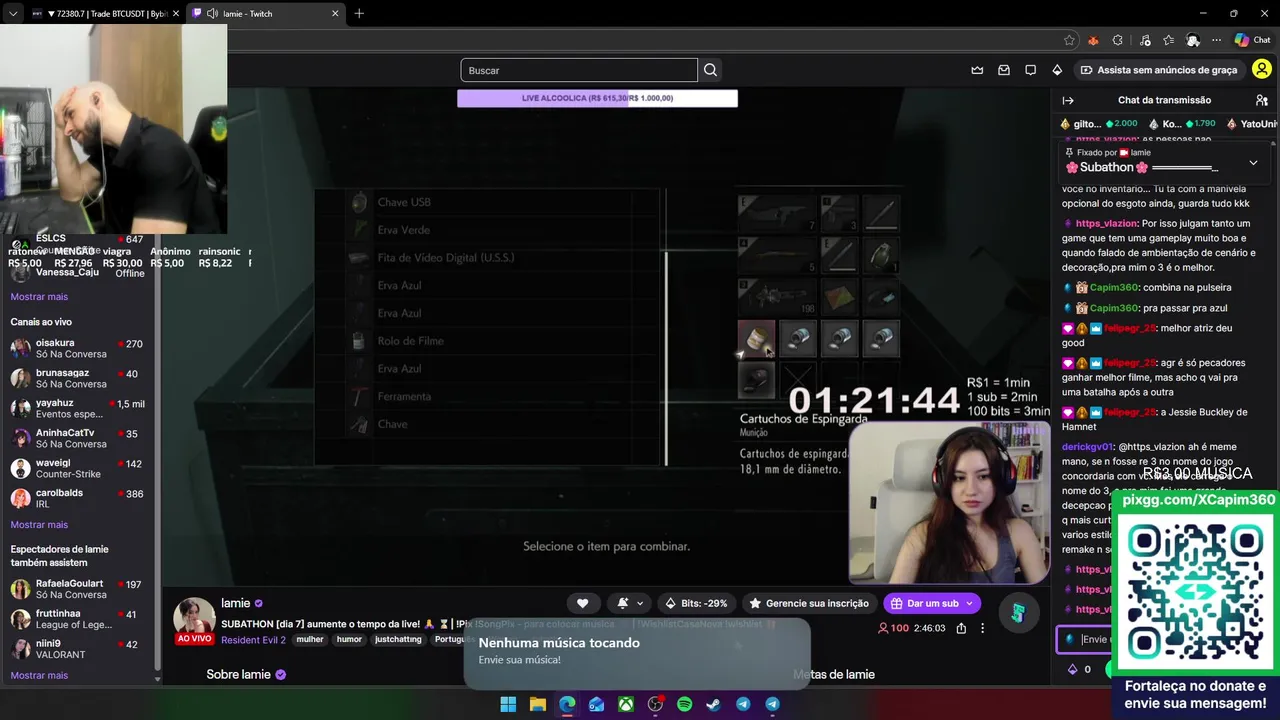Image resolution: width=1280 pixels, height=720 pixels.
Task: Open the whispers speech bubble icon
Action: (x=1030, y=70)
